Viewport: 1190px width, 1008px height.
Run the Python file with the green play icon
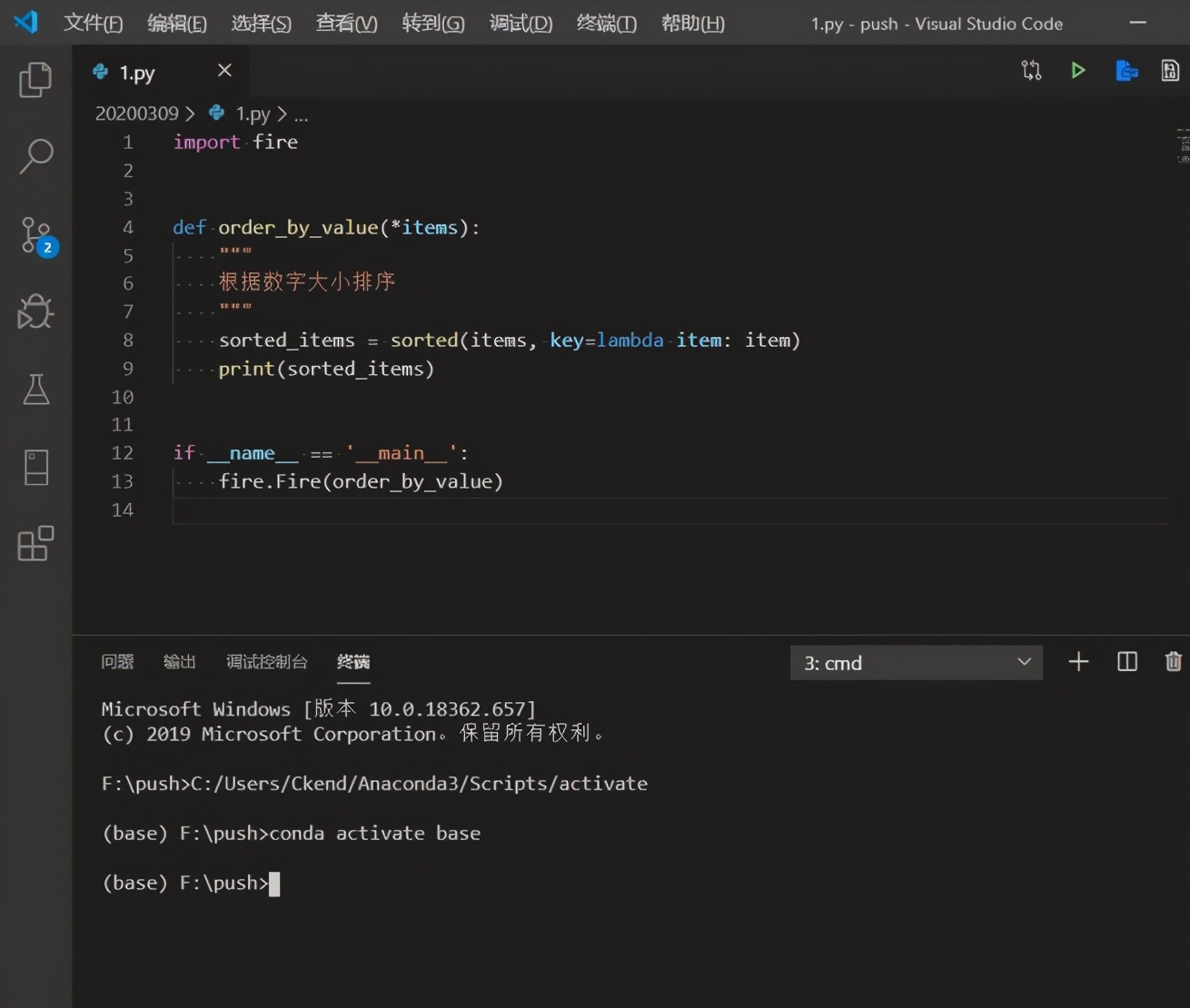pyautogui.click(x=1078, y=69)
